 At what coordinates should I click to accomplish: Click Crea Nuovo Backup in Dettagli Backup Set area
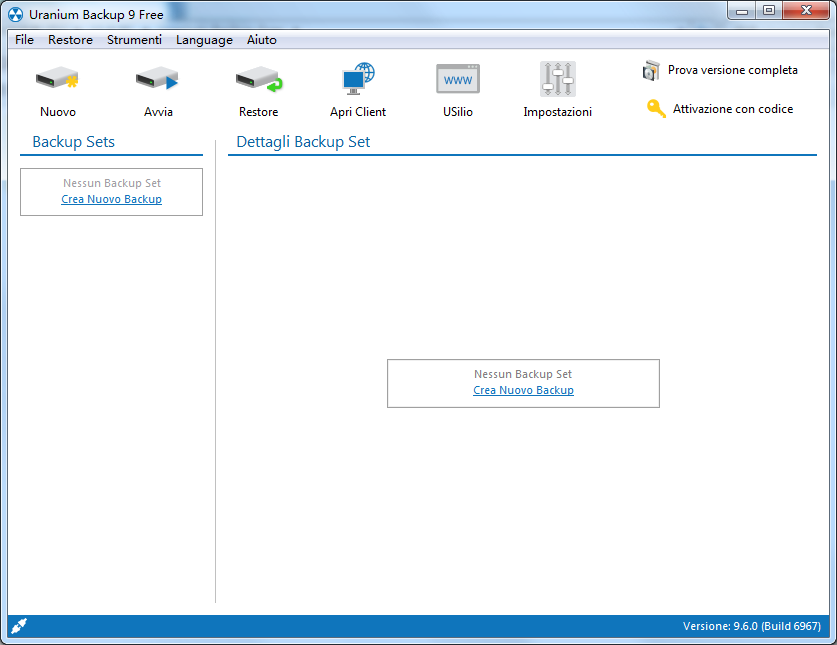tap(523, 390)
